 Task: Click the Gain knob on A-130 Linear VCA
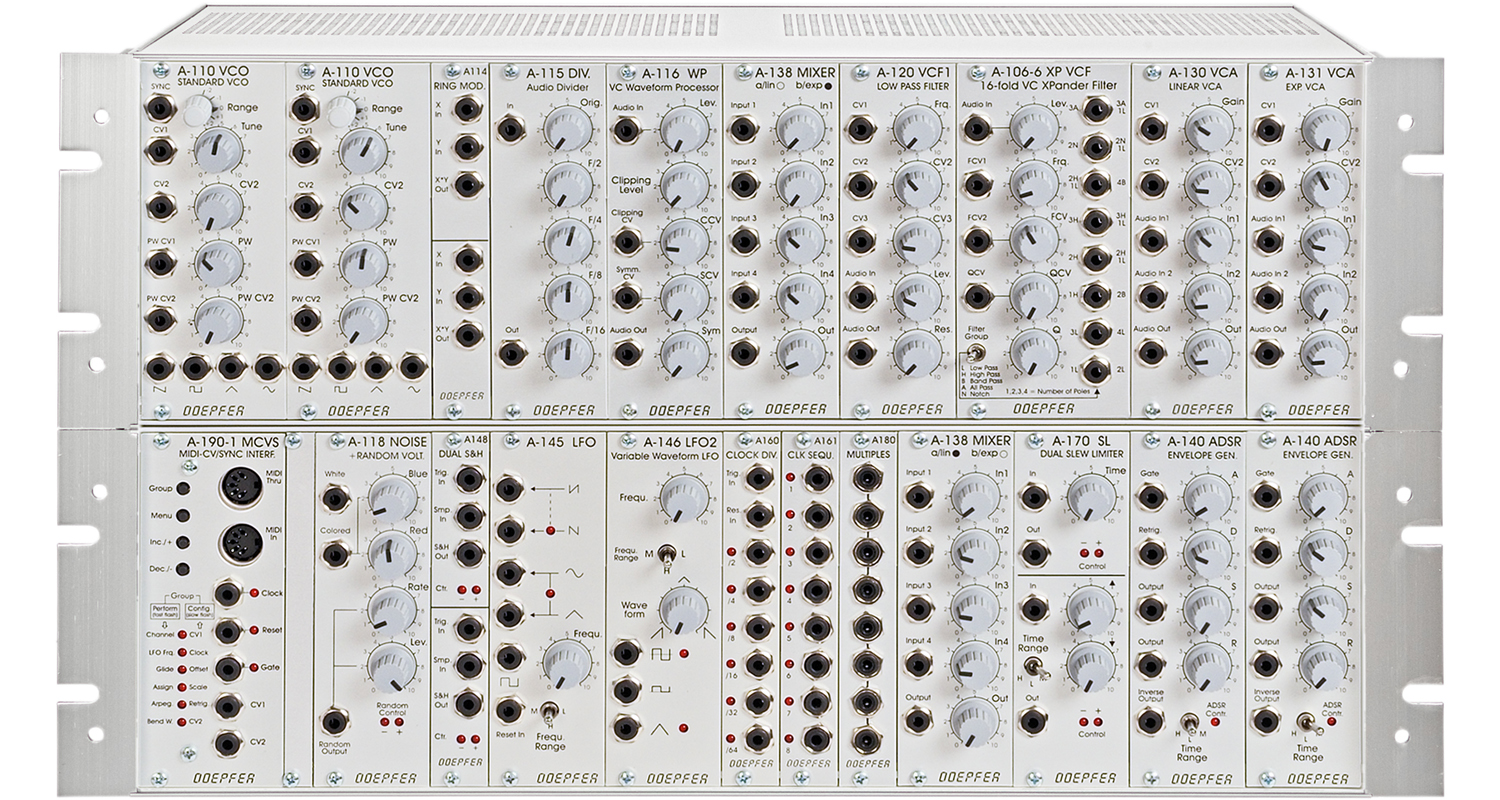point(1210,128)
